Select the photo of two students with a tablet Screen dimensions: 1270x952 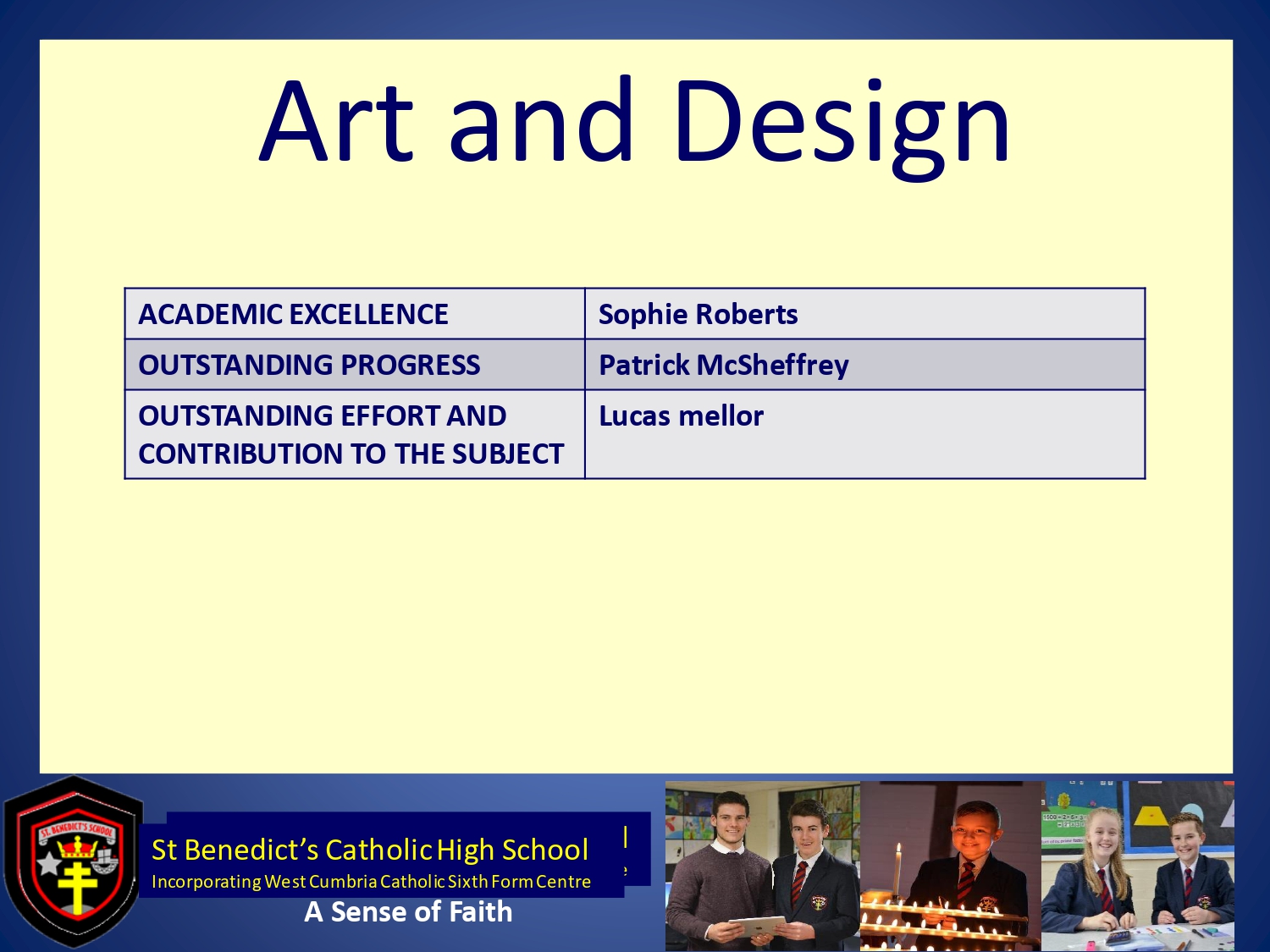coord(762,865)
